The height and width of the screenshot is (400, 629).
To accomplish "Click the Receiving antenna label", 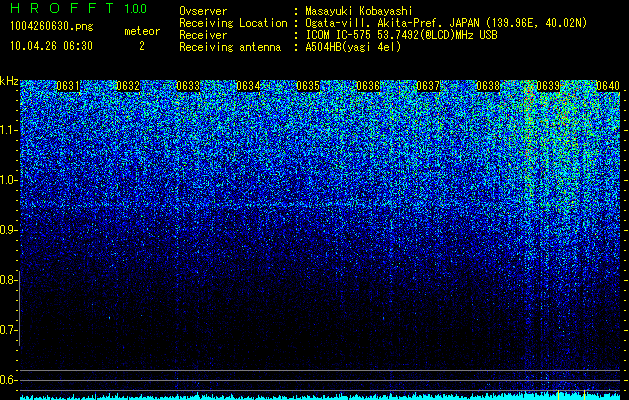I will pyautogui.click(x=230, y=47).
